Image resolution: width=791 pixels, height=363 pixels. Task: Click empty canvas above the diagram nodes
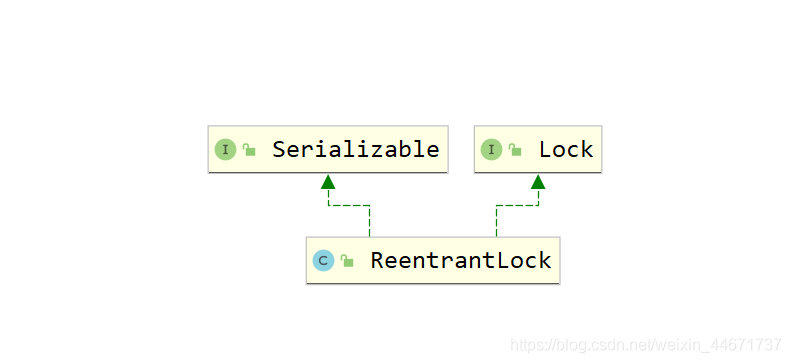click(396, 60)
